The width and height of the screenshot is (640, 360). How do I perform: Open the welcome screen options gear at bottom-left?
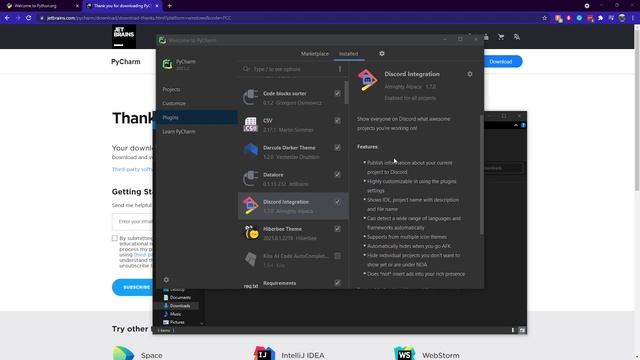click(x=166, y=280)
